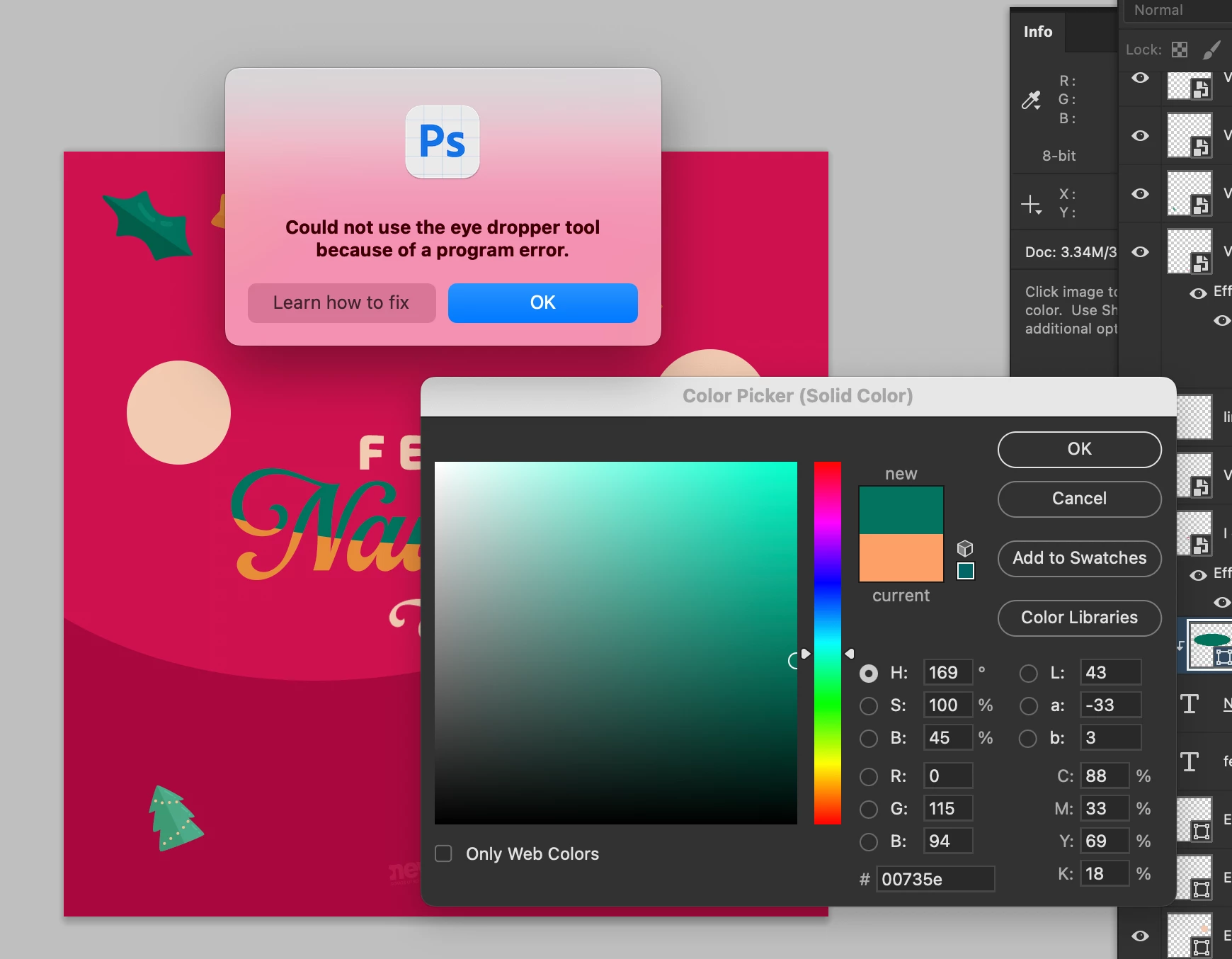This screenshot has height=959, width=1232.
Task: Click the new green color swatch
Action: (x=901, y=510)
